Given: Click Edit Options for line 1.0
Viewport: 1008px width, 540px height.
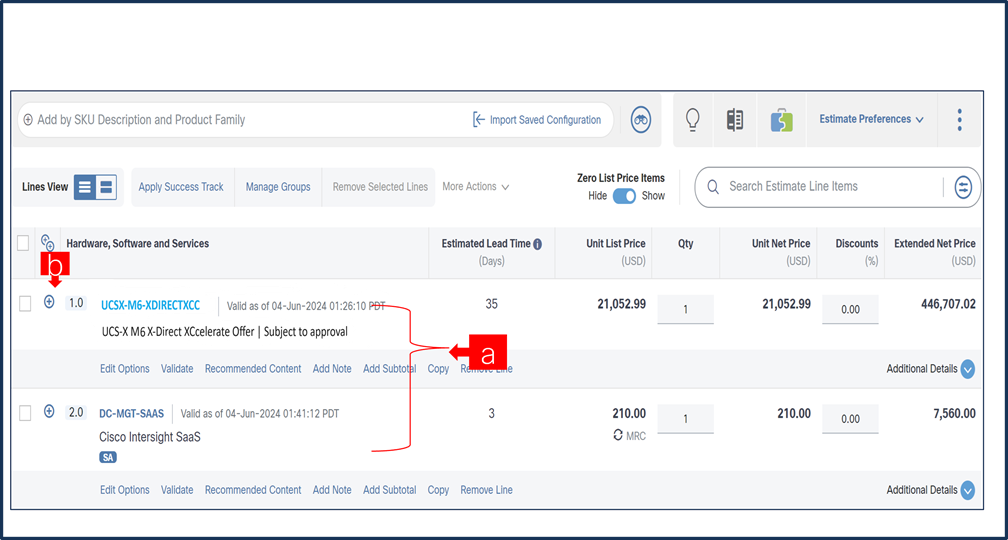Looking at the screenshot, I should tap(125, 369).
